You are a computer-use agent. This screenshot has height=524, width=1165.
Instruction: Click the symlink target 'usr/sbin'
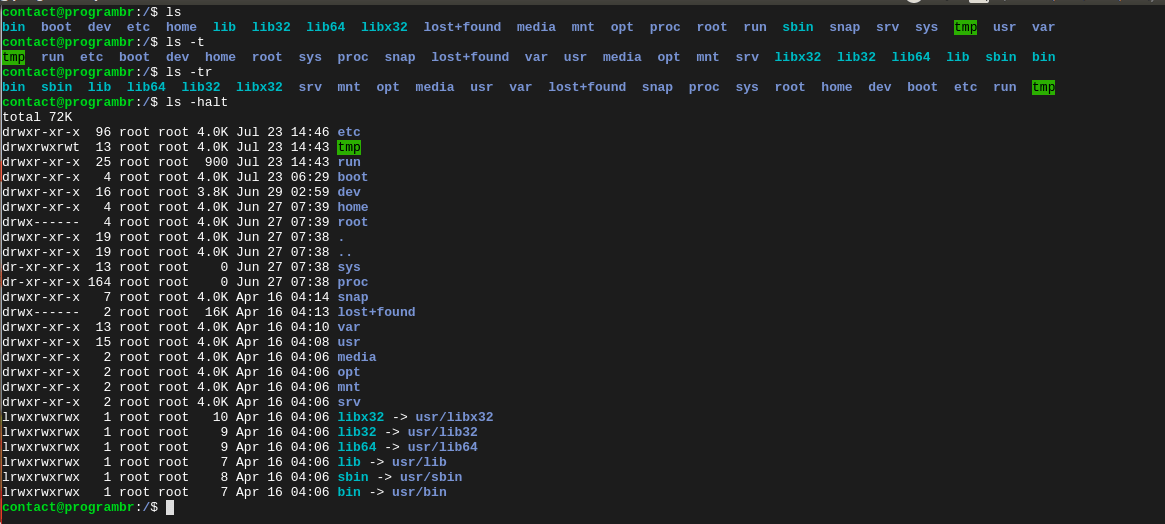coord(431,477)
